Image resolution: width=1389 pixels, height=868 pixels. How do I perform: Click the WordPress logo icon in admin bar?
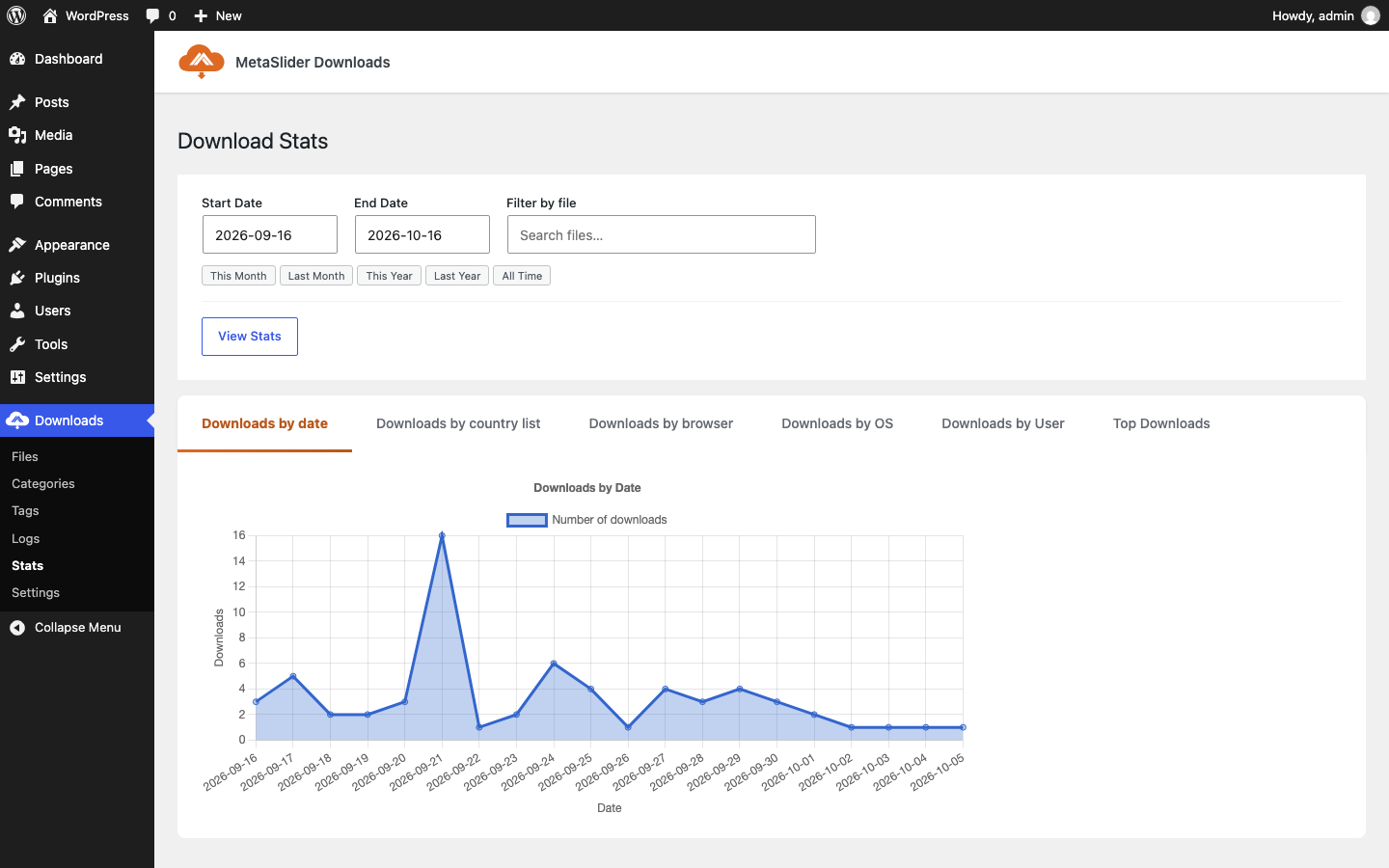(x=16, y=15)
